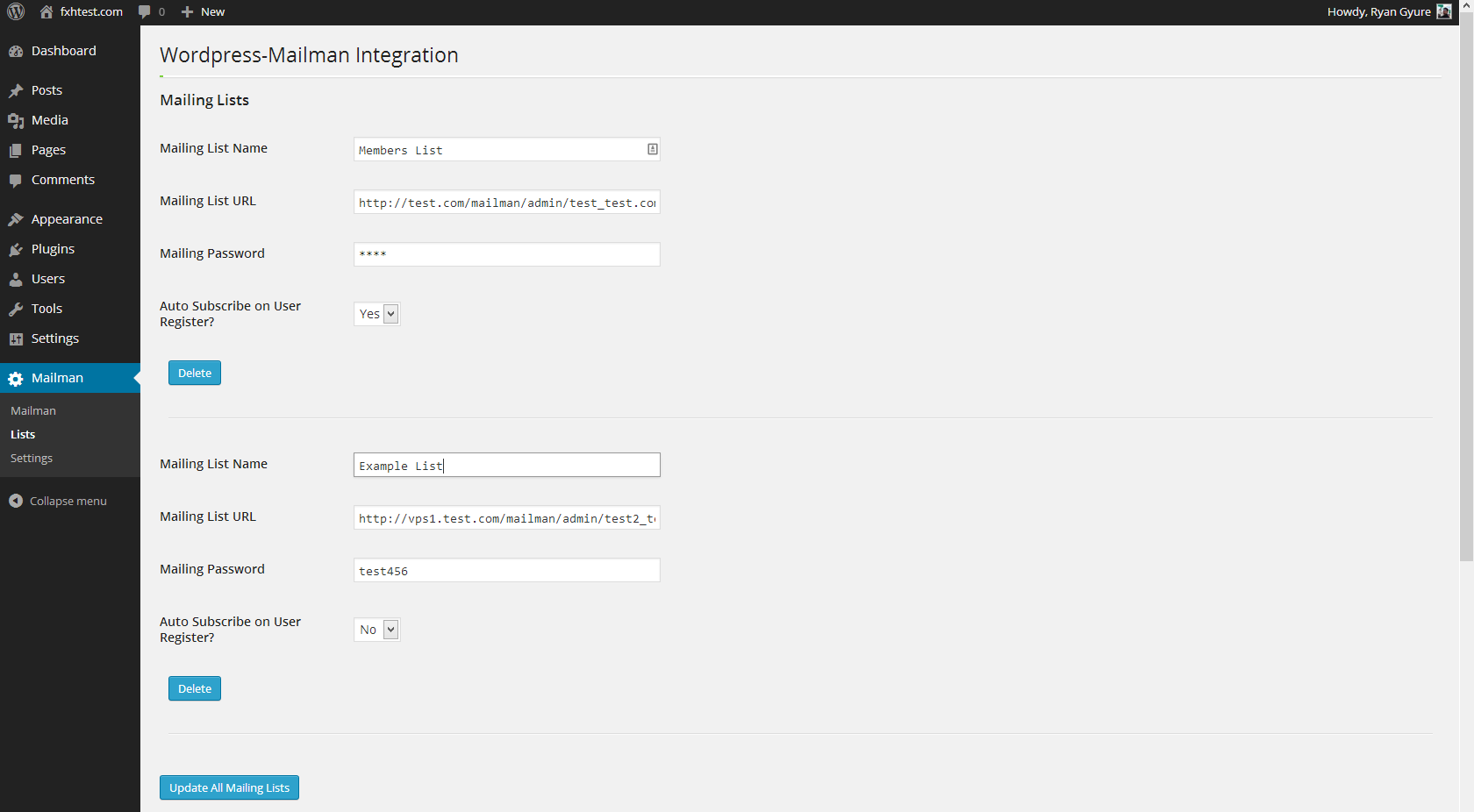Focus the test456 password field
1474x812 pixels.
pos(507,570)
